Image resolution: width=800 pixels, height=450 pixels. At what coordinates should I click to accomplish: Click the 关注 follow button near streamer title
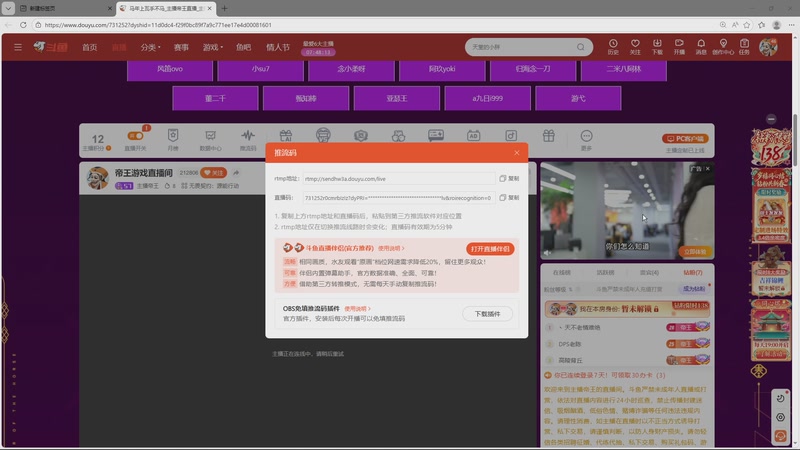point(214,173)
